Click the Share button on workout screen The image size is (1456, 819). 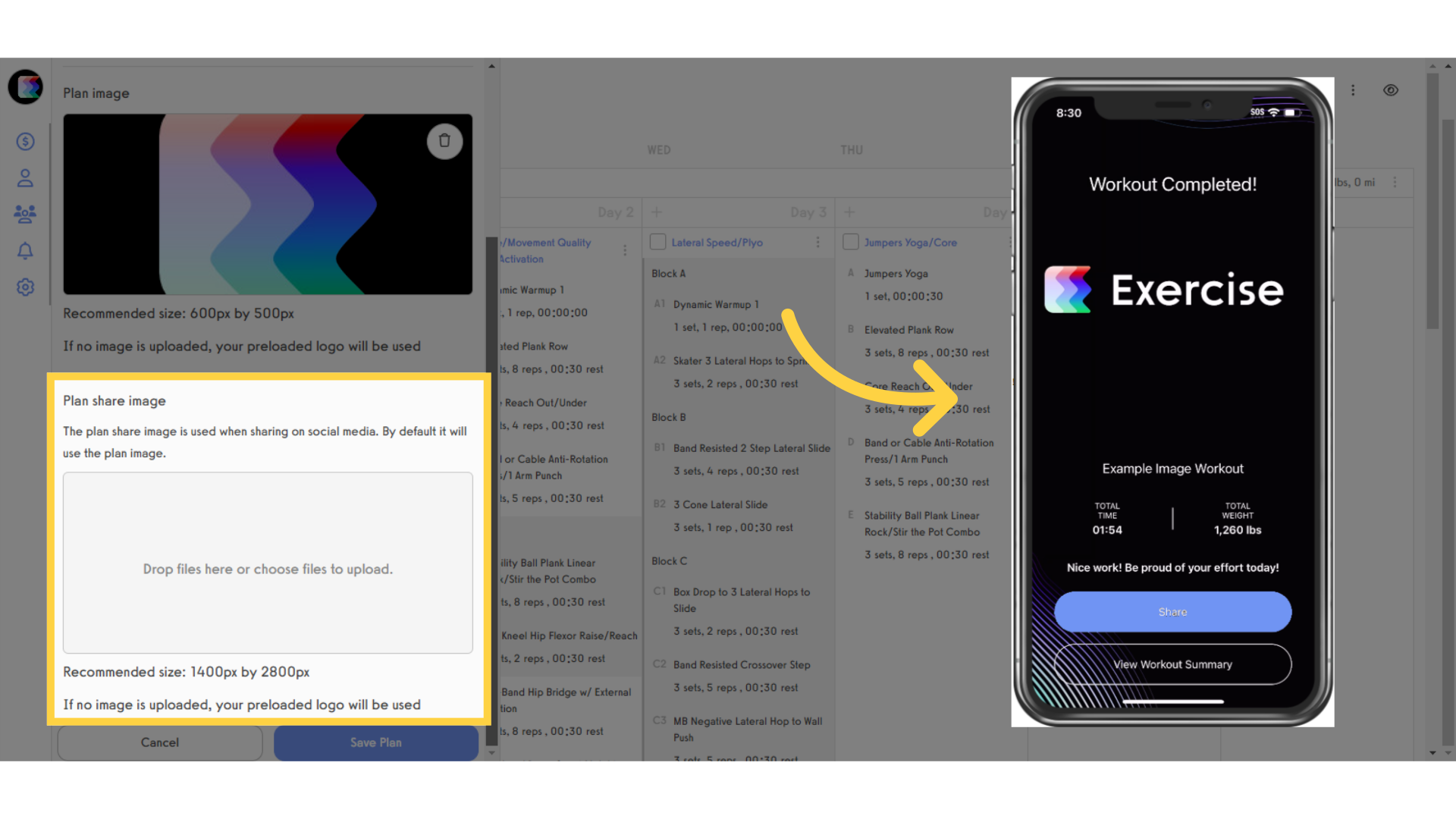(1172, 611)
